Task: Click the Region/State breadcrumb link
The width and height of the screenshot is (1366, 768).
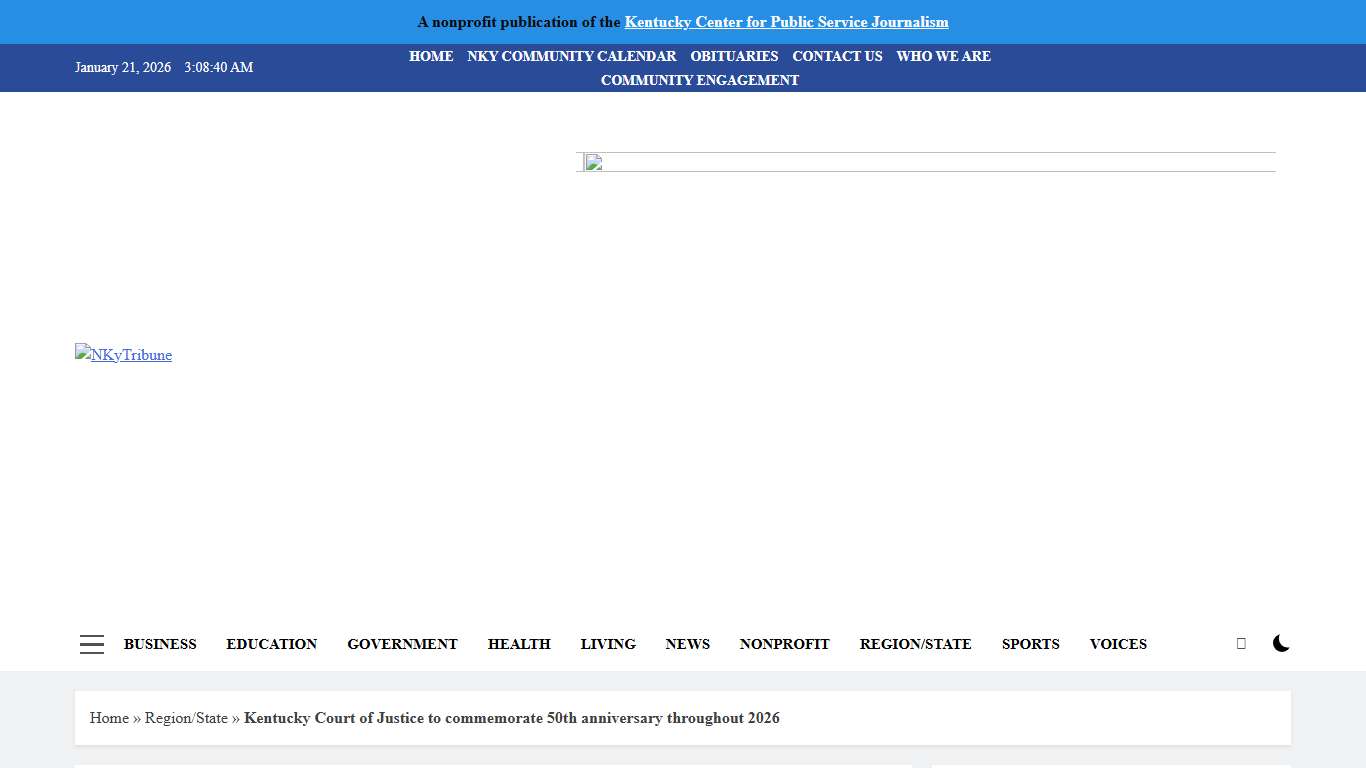Action: pos(186,718)
